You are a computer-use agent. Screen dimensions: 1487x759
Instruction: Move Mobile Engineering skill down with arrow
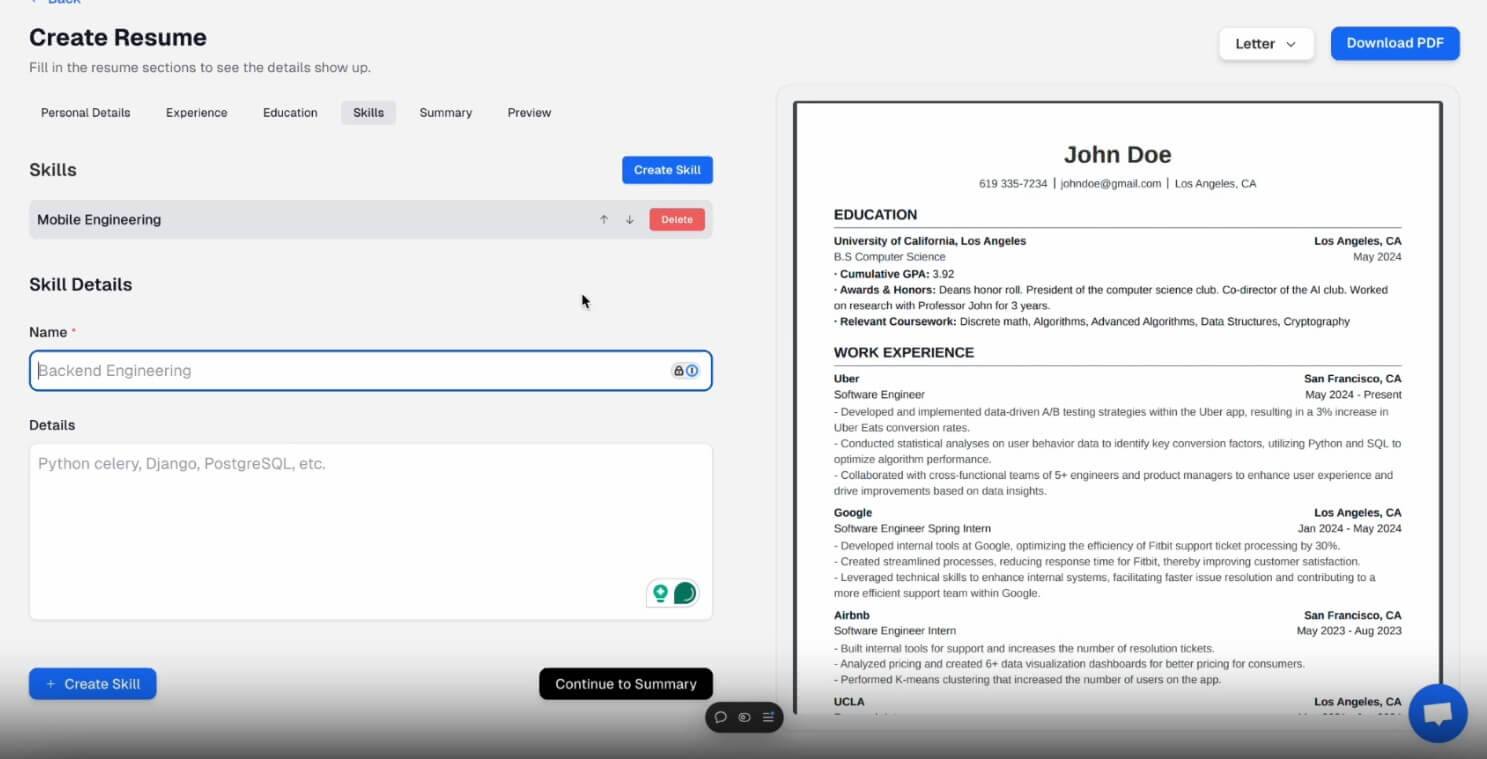click(630, 220)
